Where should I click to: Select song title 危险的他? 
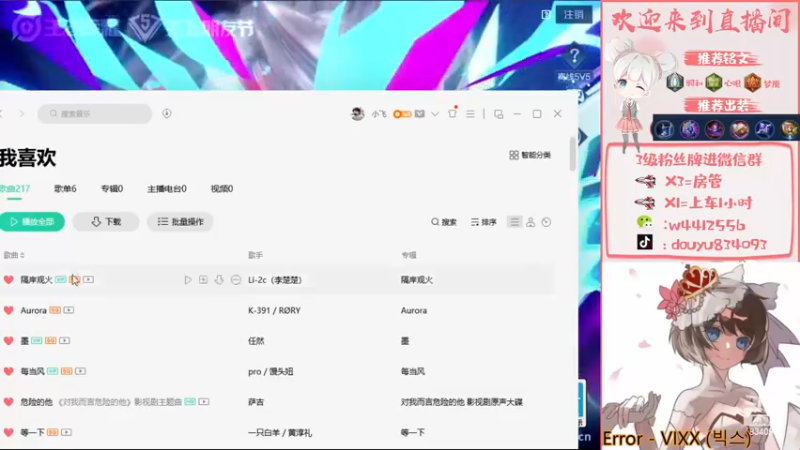tap(36, 402)
